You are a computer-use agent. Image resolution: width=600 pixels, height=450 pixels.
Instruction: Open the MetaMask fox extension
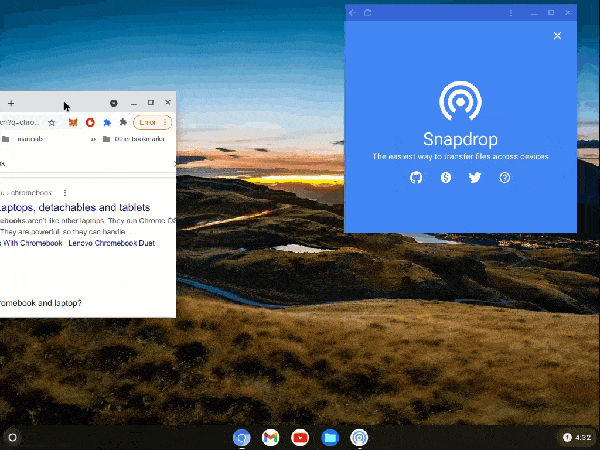[73, 122]
